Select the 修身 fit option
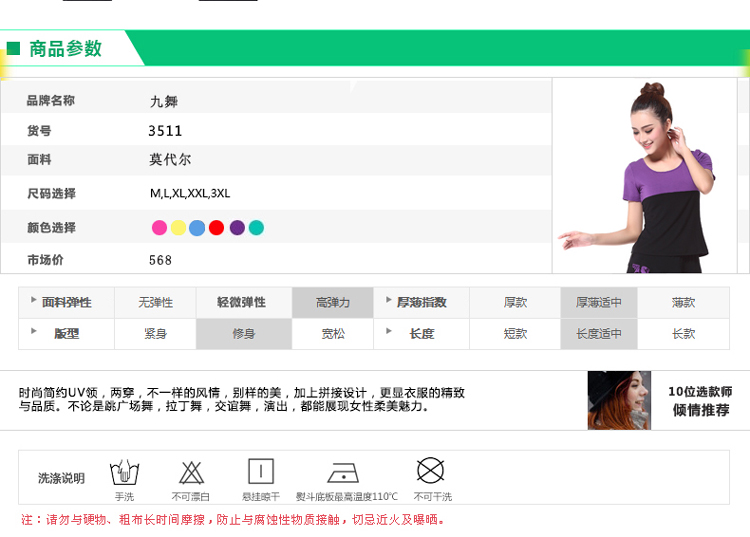750x537 pixels. [x=244, y=334]
